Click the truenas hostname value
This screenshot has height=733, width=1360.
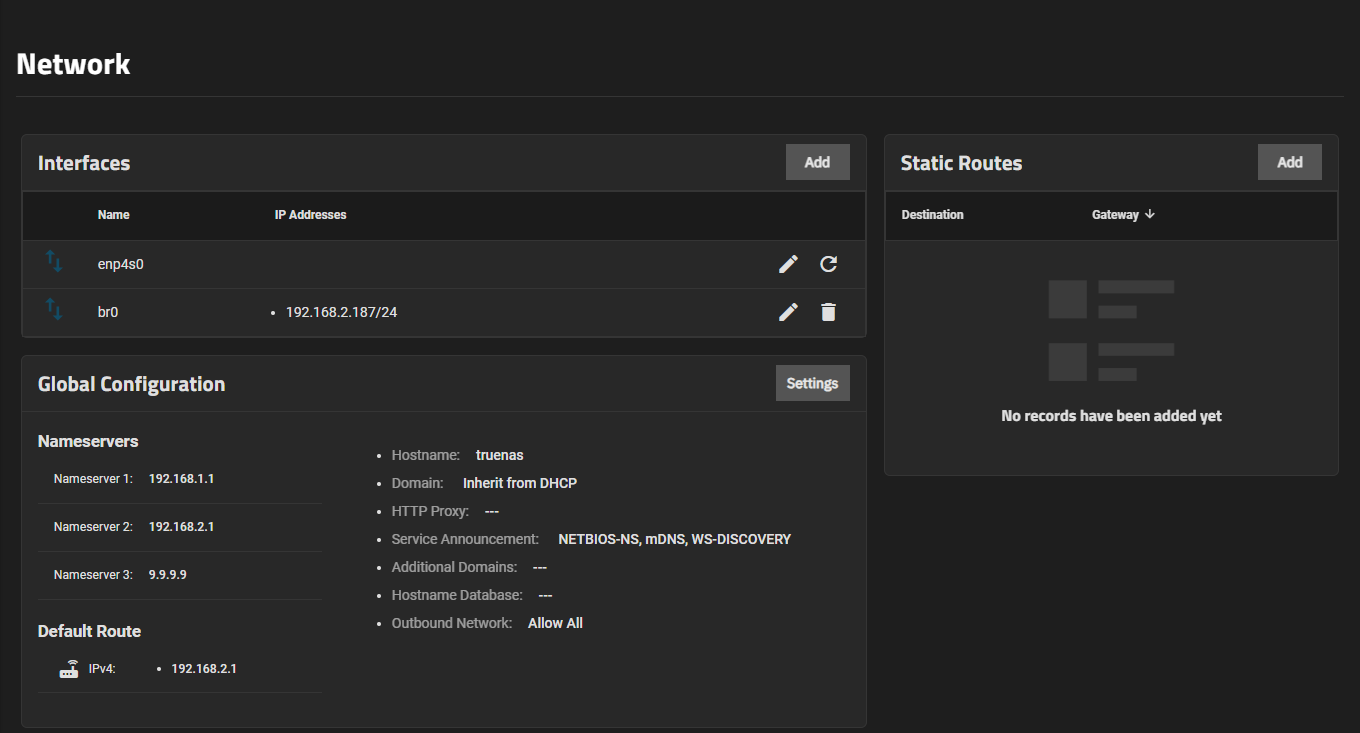(x=499, y=455)
